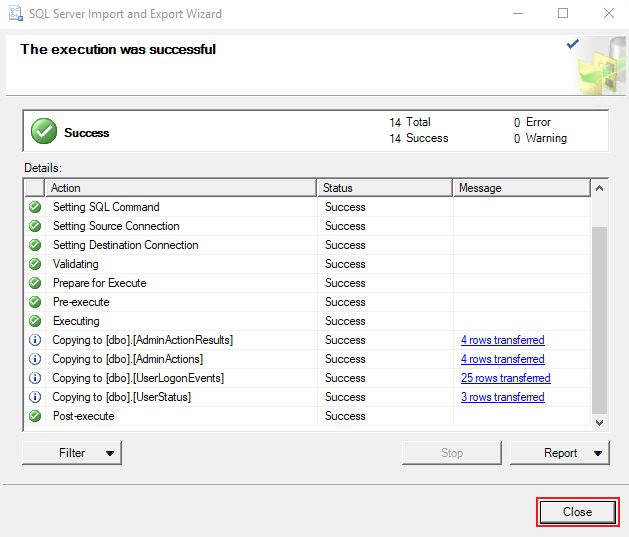Open the Report dropdown button

560,453
